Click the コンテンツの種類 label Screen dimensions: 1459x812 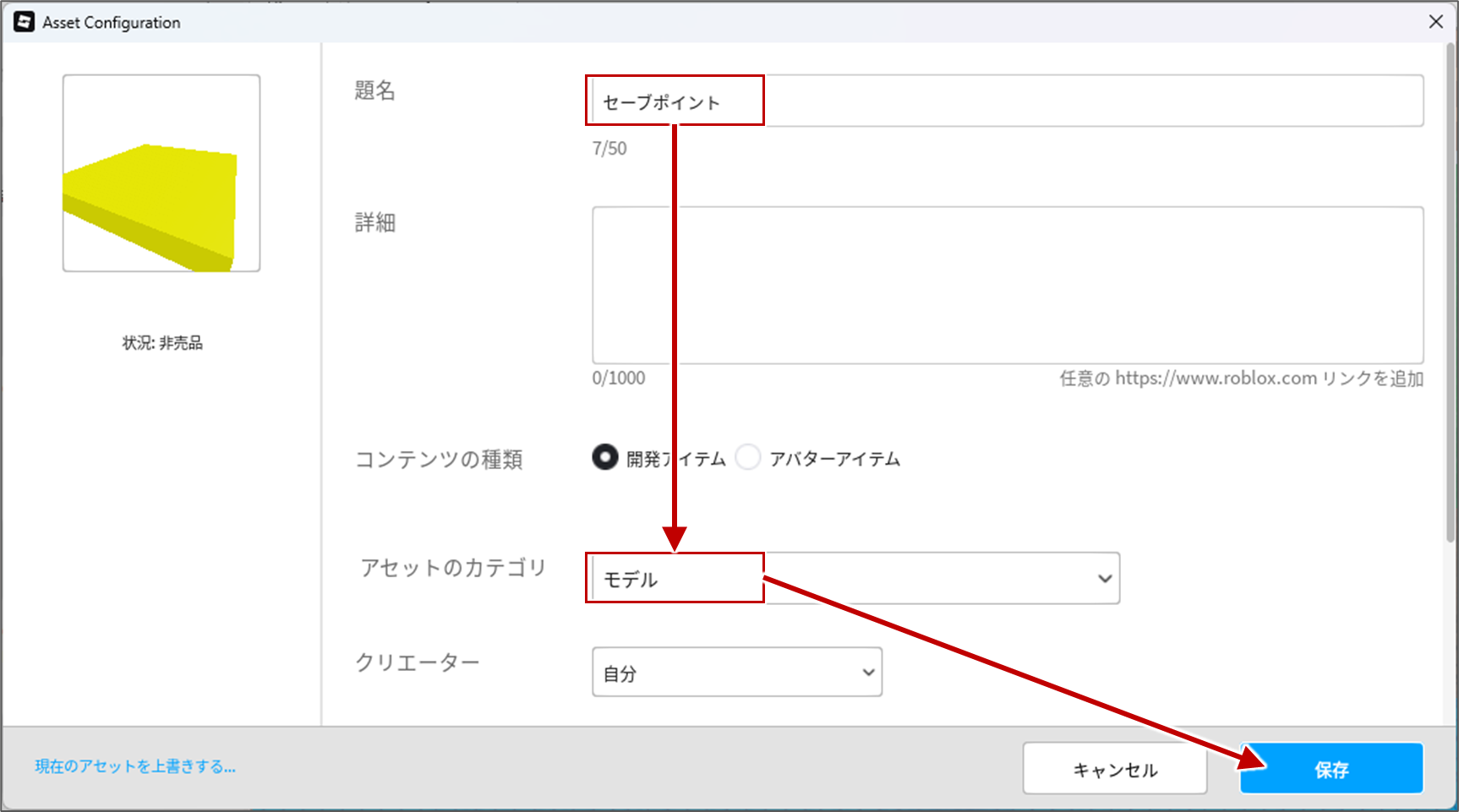(x=439, y=460)
